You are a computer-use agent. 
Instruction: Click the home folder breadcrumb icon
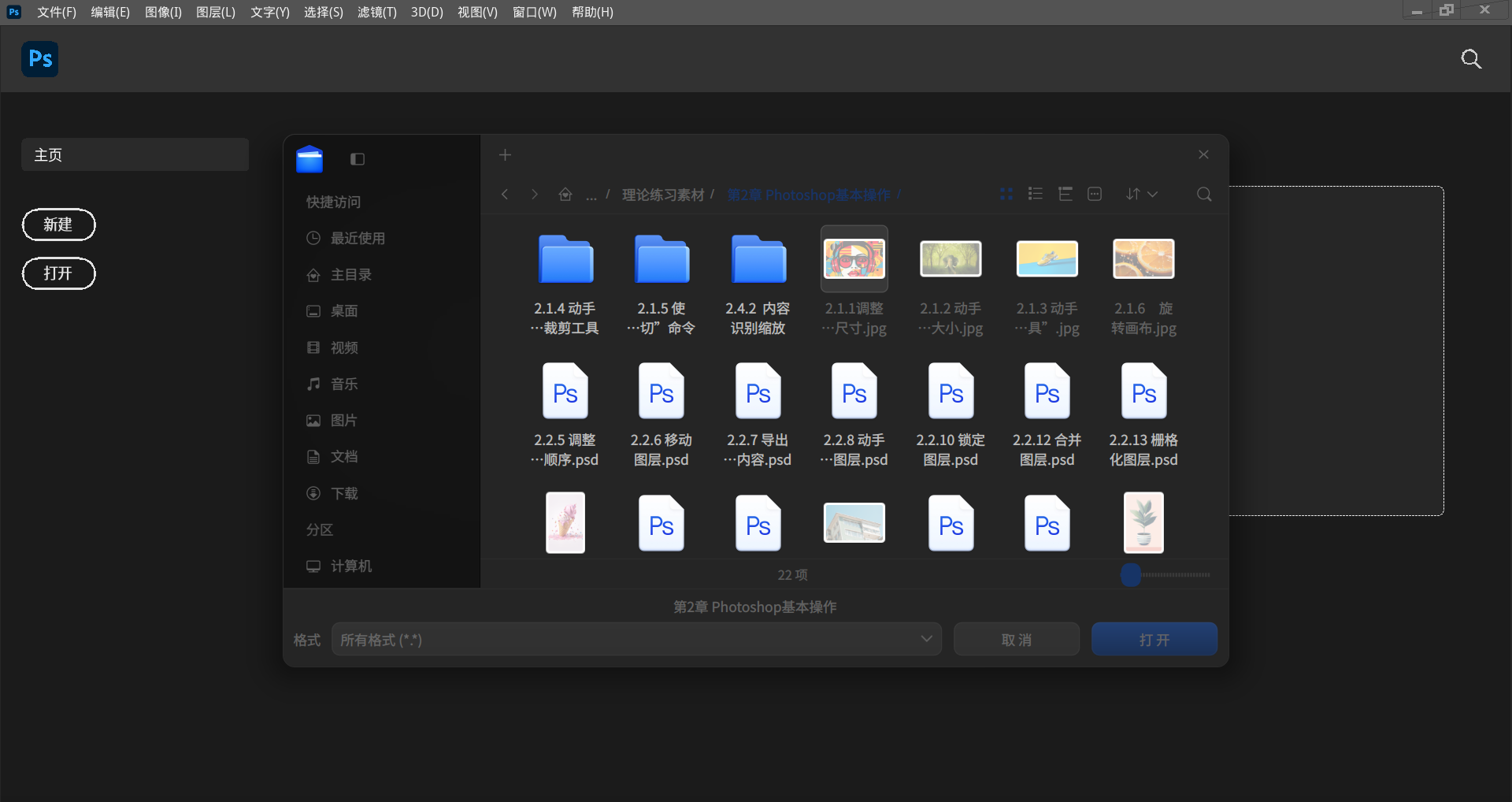[x=565, y=194]
